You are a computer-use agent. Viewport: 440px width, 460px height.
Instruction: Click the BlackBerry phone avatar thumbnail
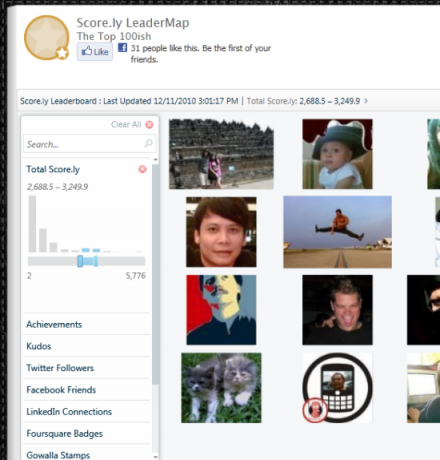tap(337, 388)
